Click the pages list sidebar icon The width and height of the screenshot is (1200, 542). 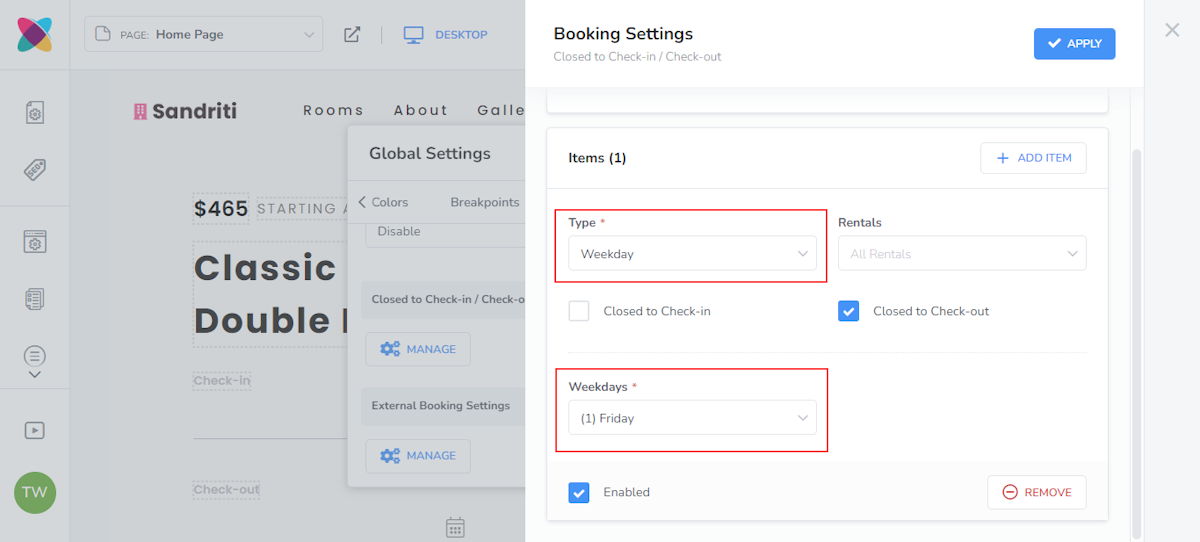pos(35,298)
